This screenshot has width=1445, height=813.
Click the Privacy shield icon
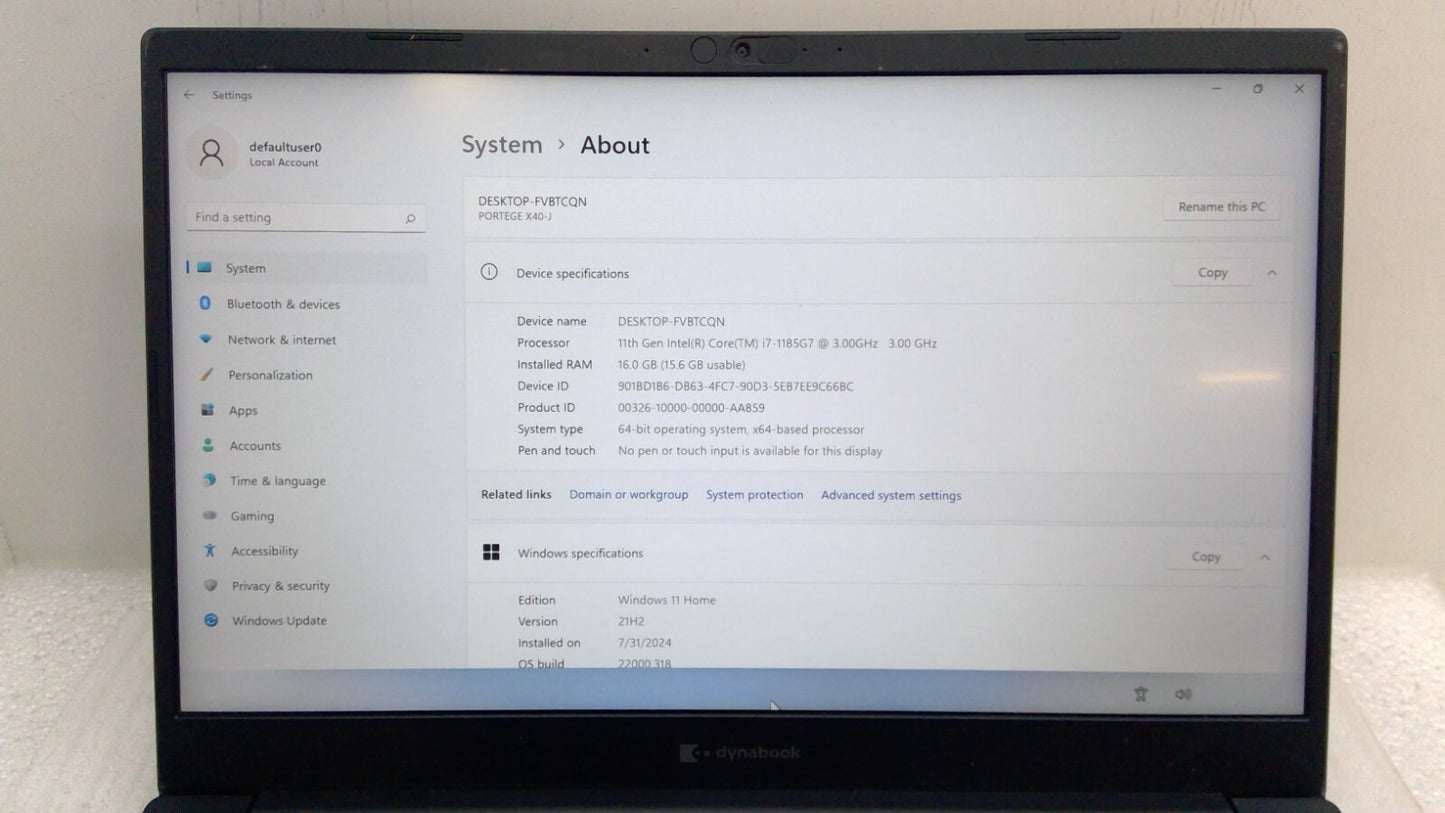pyautogui.click(x=210, y=586)
